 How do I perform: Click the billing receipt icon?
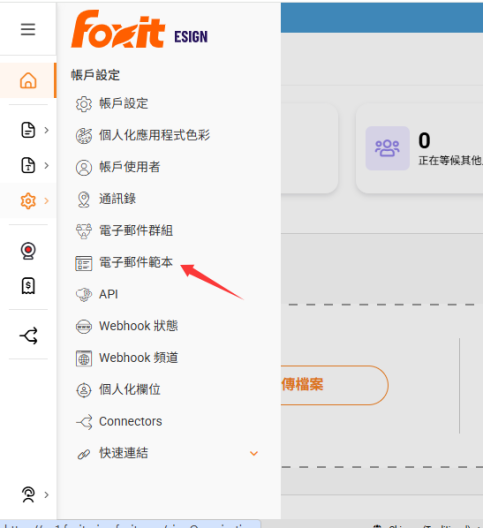click(28, 286)
